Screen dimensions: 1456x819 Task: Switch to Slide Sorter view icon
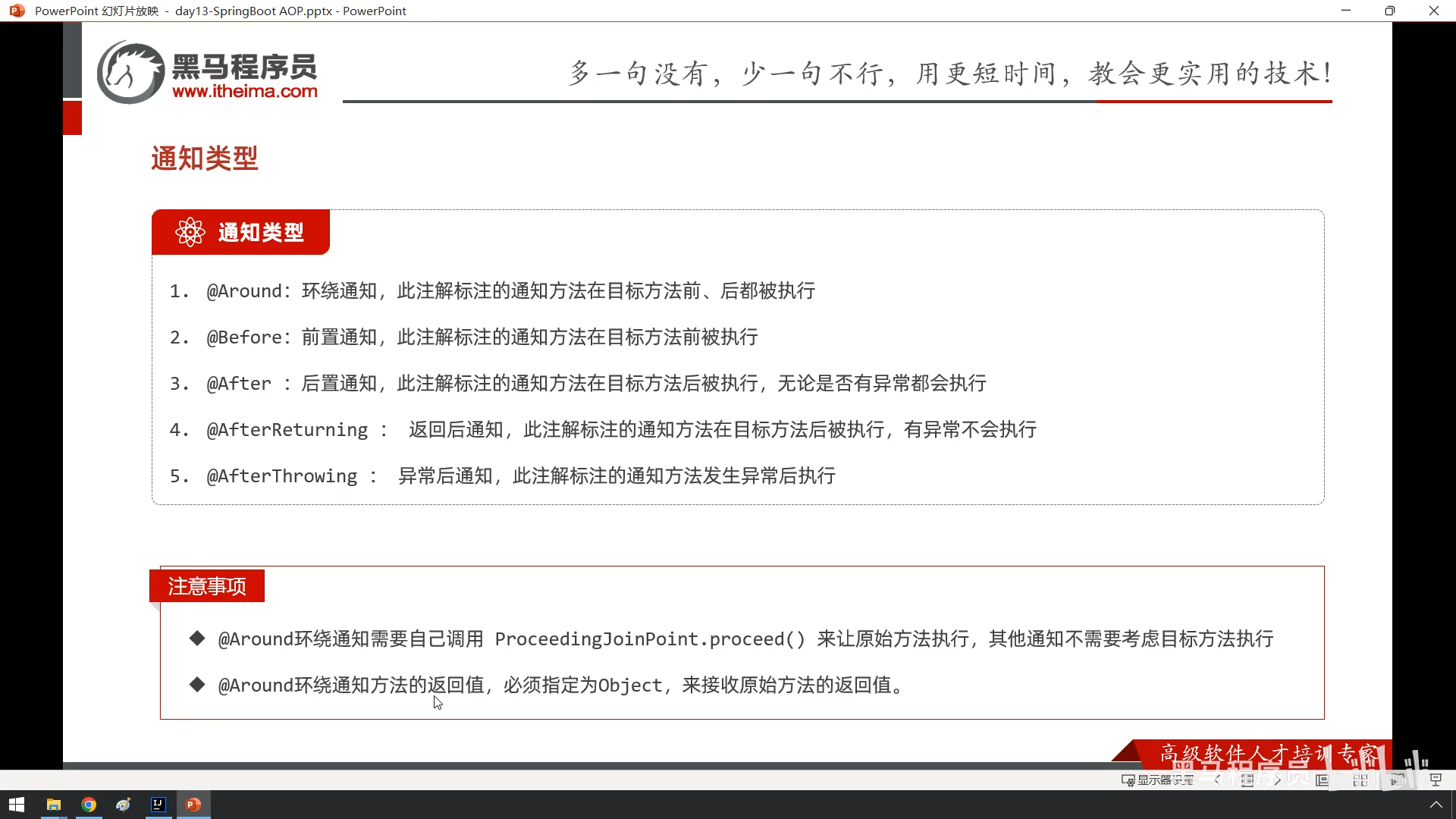tap(1360, 780)
